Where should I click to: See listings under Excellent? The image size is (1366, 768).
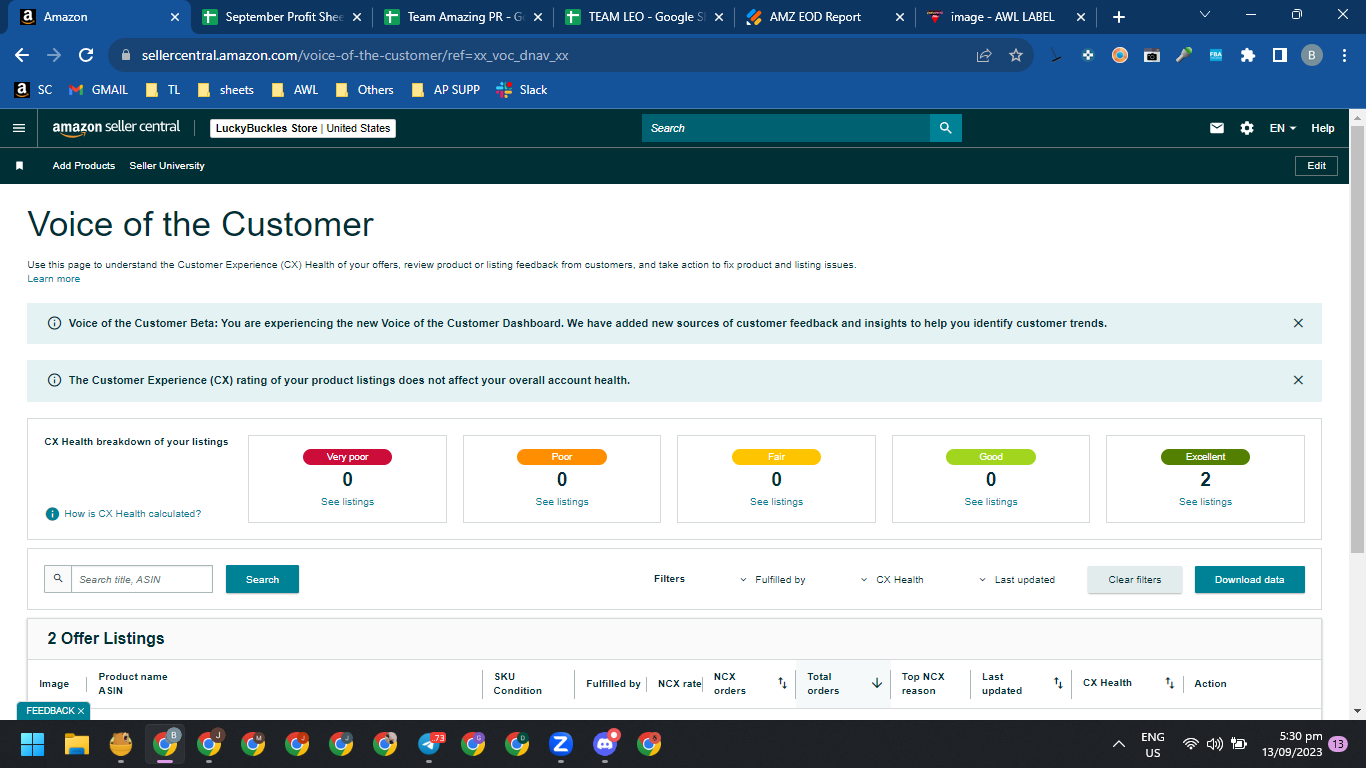click(1205, 502)
